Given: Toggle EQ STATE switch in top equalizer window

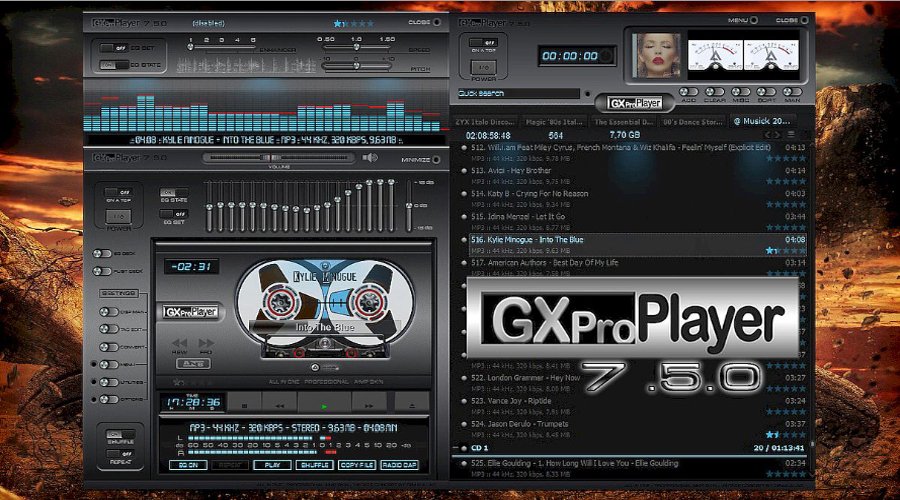Looking at the screenshot, I should pyautogui.click(x=114, y=65).
